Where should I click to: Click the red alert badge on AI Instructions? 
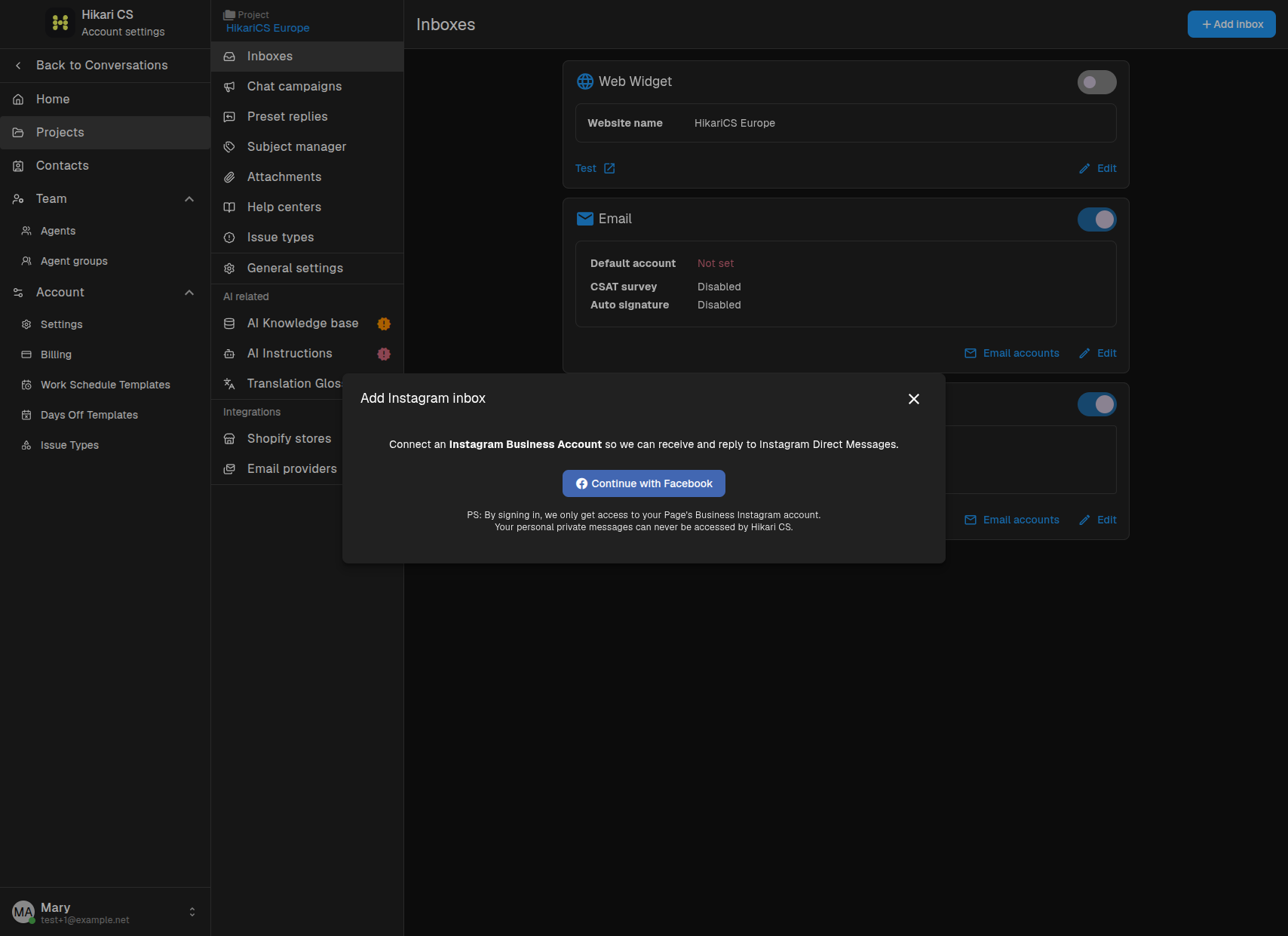click(384, 354)
